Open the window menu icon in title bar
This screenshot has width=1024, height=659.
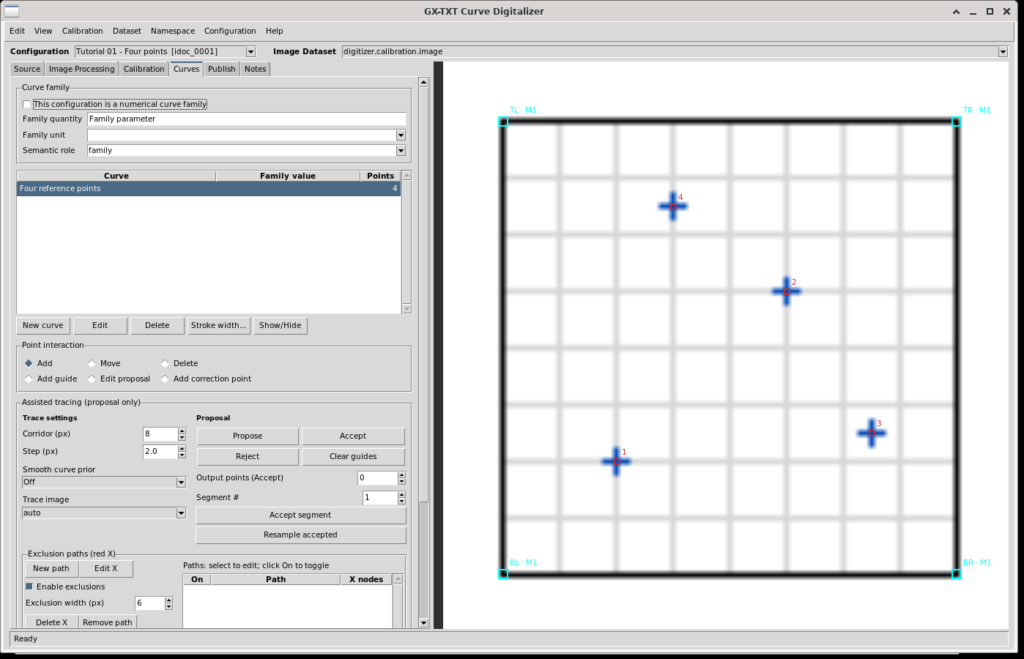pyautogui.click(x=12, y=11)
